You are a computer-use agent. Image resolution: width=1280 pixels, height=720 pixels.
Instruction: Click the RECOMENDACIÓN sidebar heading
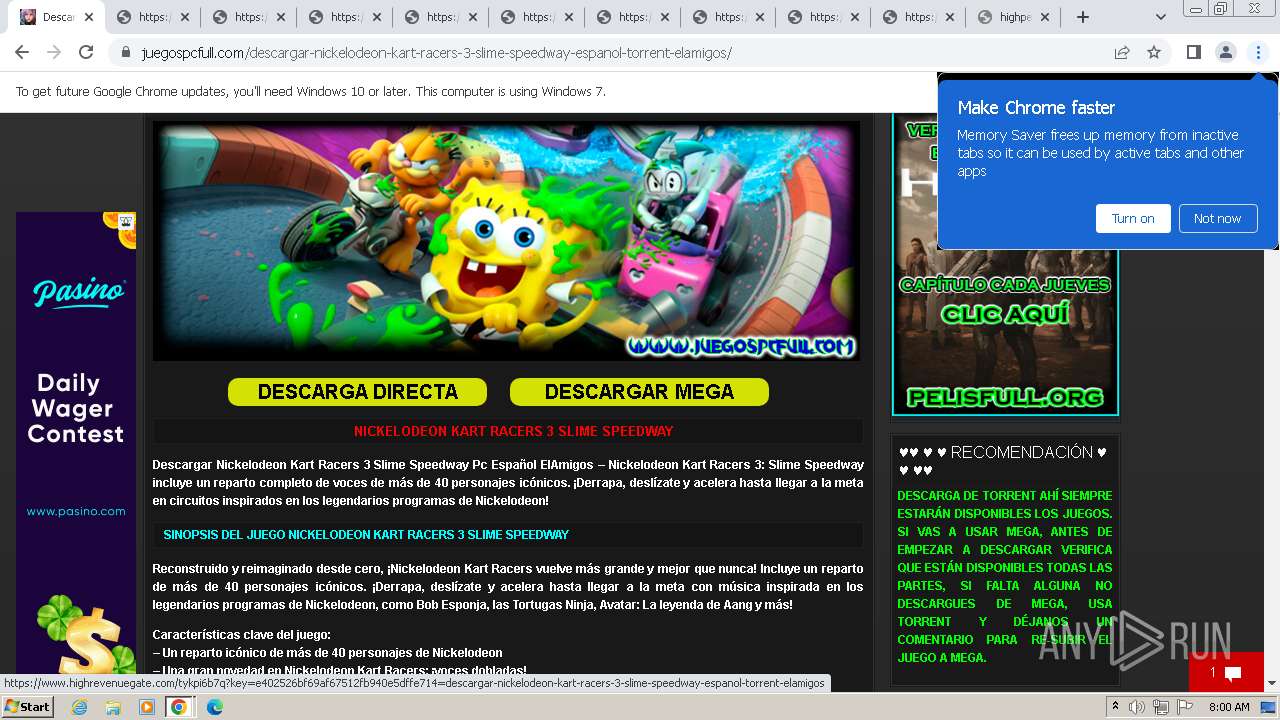(x=1003, y=461)
